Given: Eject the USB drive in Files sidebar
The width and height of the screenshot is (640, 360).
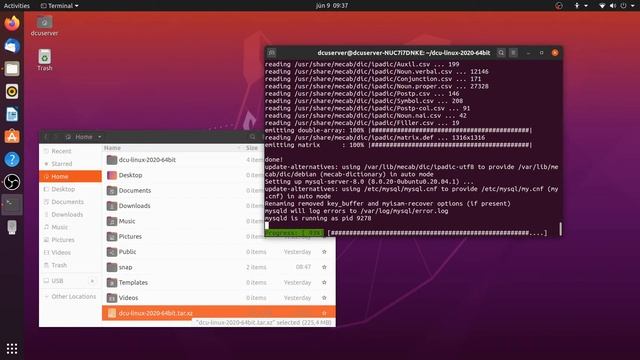Looking at the screenshot, I should click(92, 281).
